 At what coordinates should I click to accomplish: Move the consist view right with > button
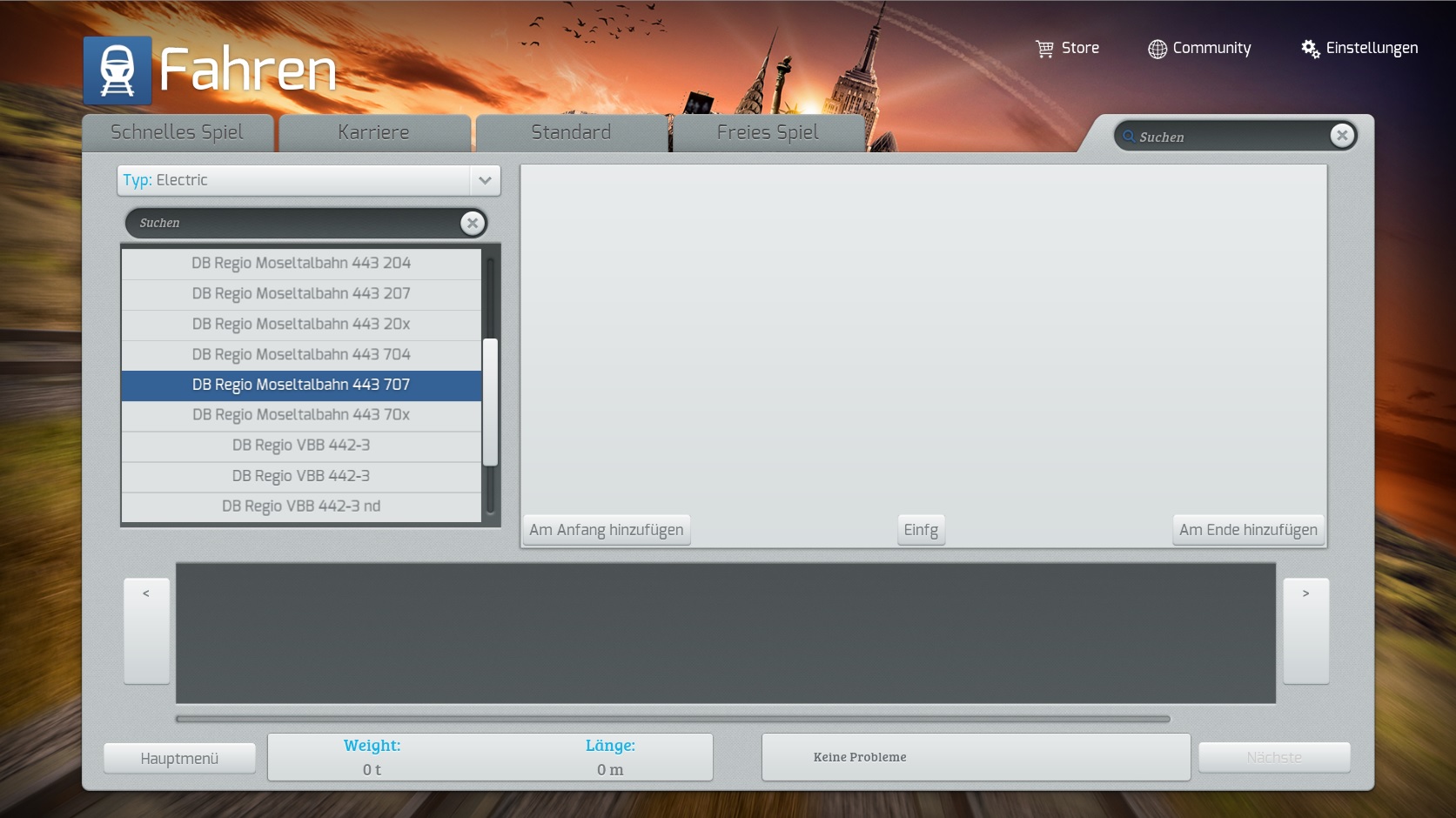coord(1305,631)
